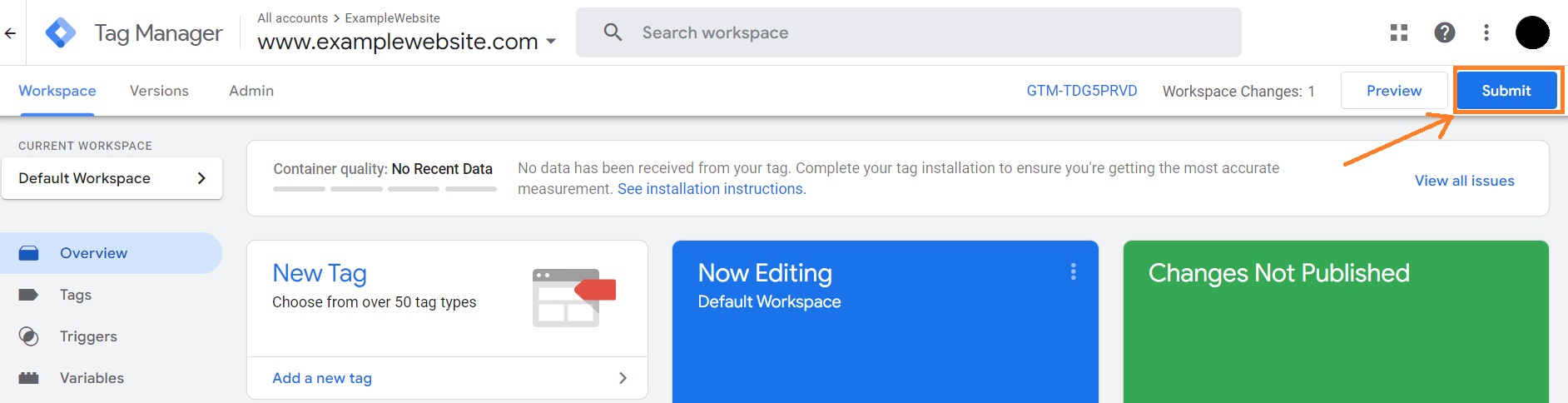Open the three-dot more options menu in header

click(x=1486, y=32)
